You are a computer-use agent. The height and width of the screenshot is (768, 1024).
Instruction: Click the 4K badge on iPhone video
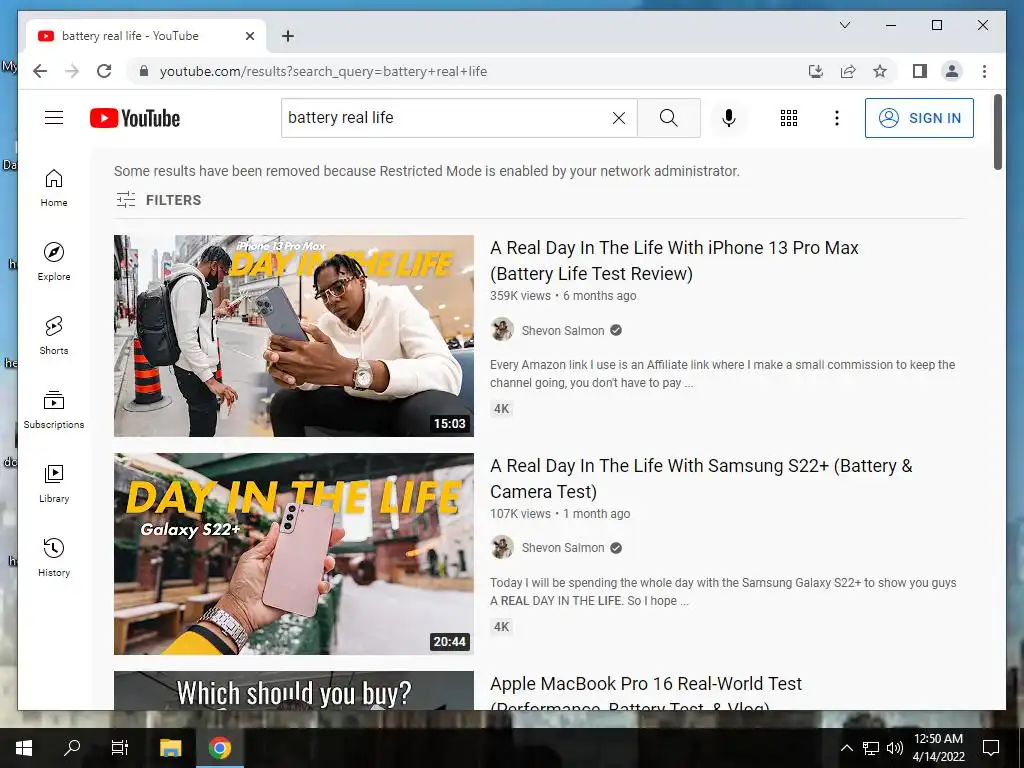(x=502, y=409)
